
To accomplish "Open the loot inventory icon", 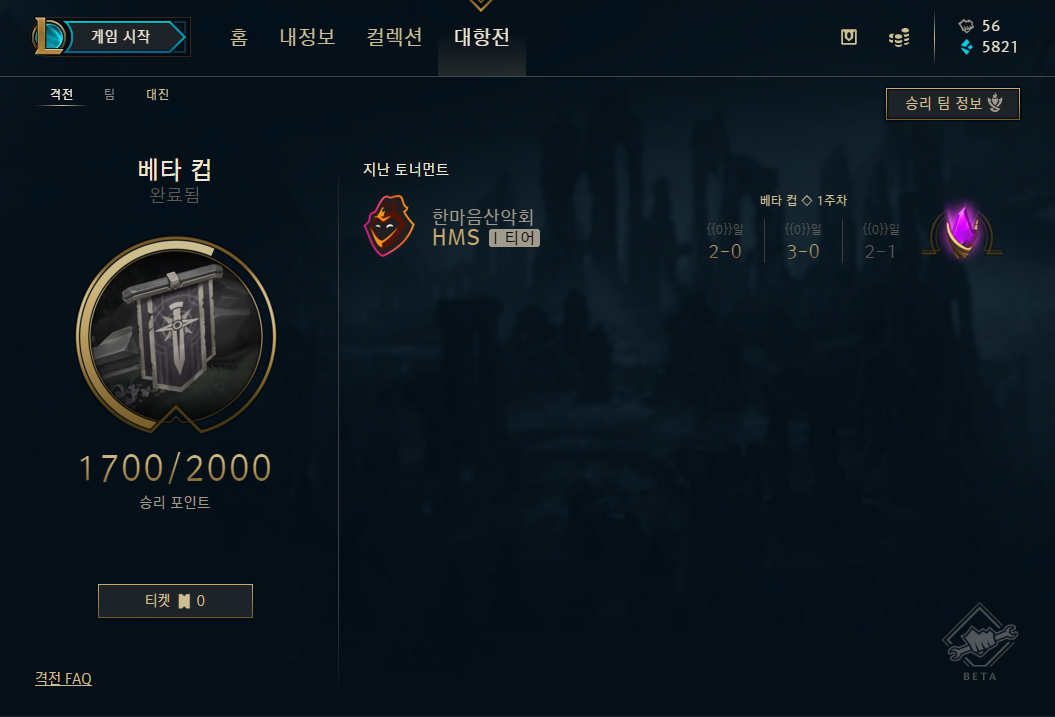I will point(848,37).
